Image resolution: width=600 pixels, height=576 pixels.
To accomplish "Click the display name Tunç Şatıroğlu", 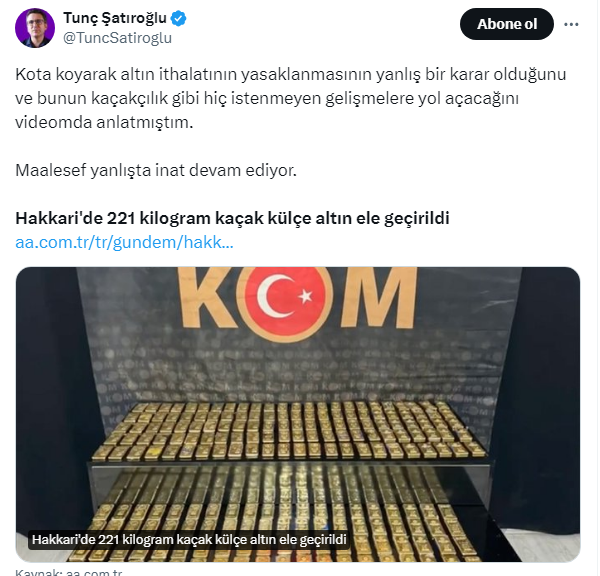I will tap(115, 18).
